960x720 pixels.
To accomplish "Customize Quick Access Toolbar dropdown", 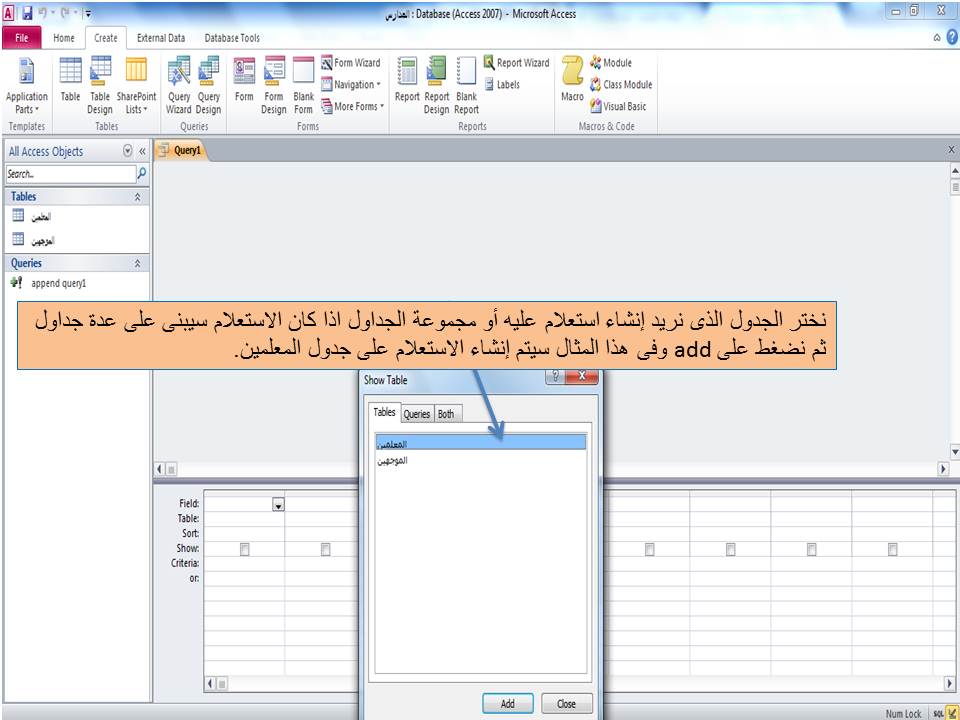I will click(88, 13).
